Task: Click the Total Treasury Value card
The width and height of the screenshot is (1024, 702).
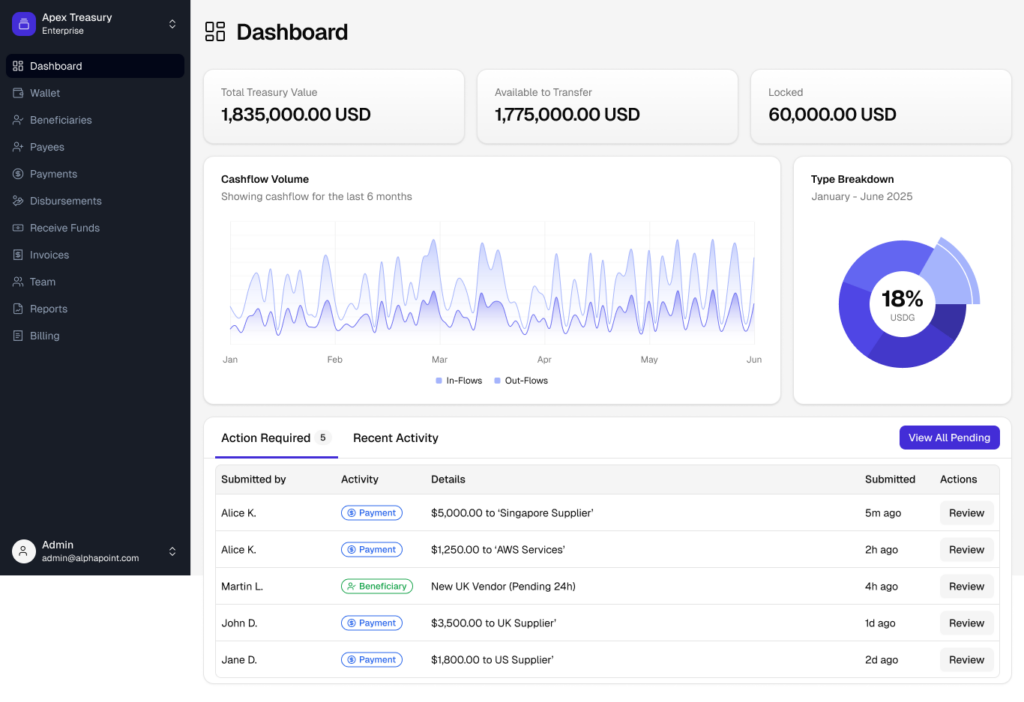Action: point(333,106)
